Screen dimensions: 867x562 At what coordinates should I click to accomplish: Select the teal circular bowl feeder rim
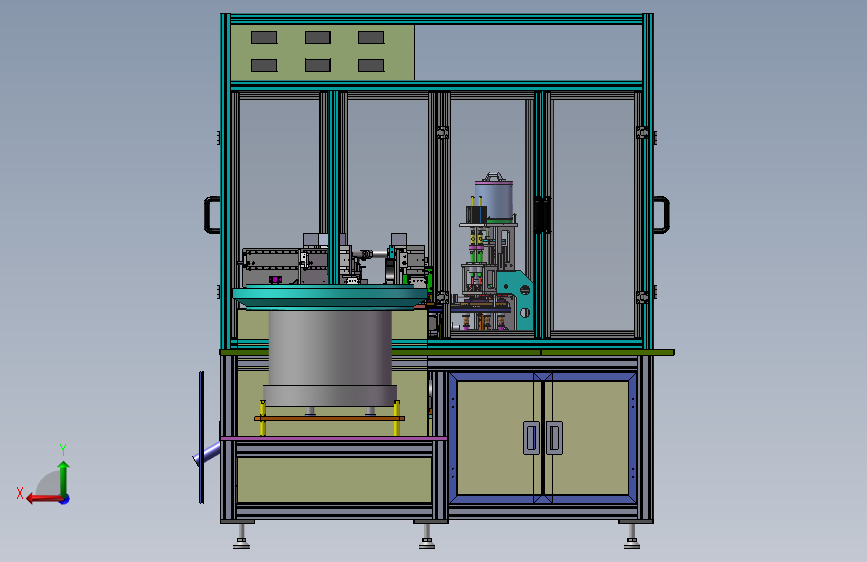click(330, 297)
